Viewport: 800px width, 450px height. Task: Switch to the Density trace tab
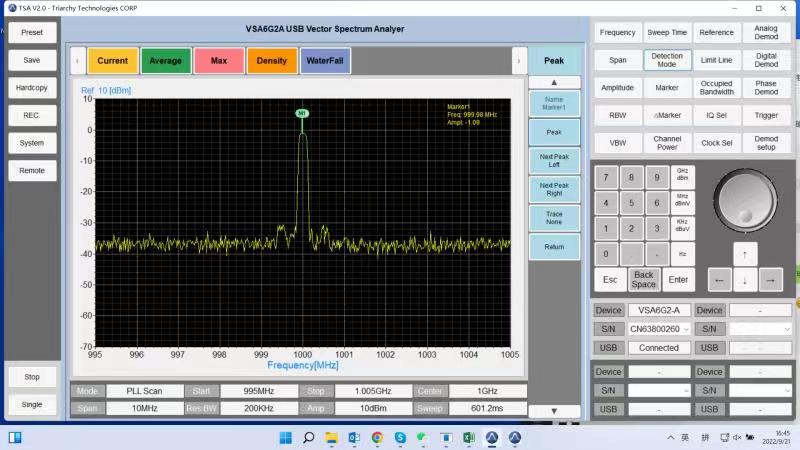point(271,61)
